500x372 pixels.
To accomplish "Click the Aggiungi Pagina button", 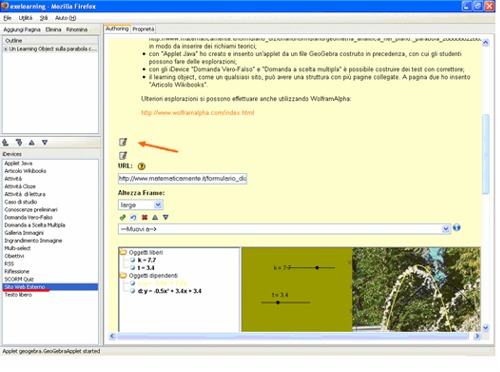I will click(x=22, y=30).
